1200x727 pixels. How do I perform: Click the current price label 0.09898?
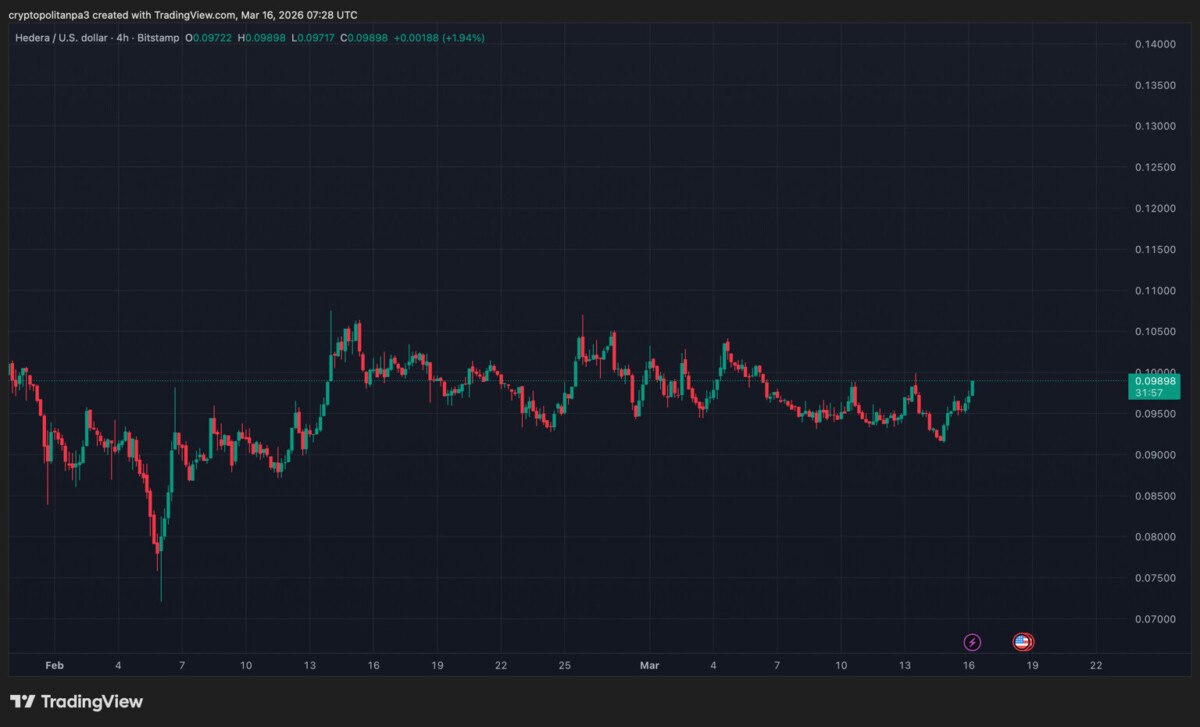pos(1155,381)
